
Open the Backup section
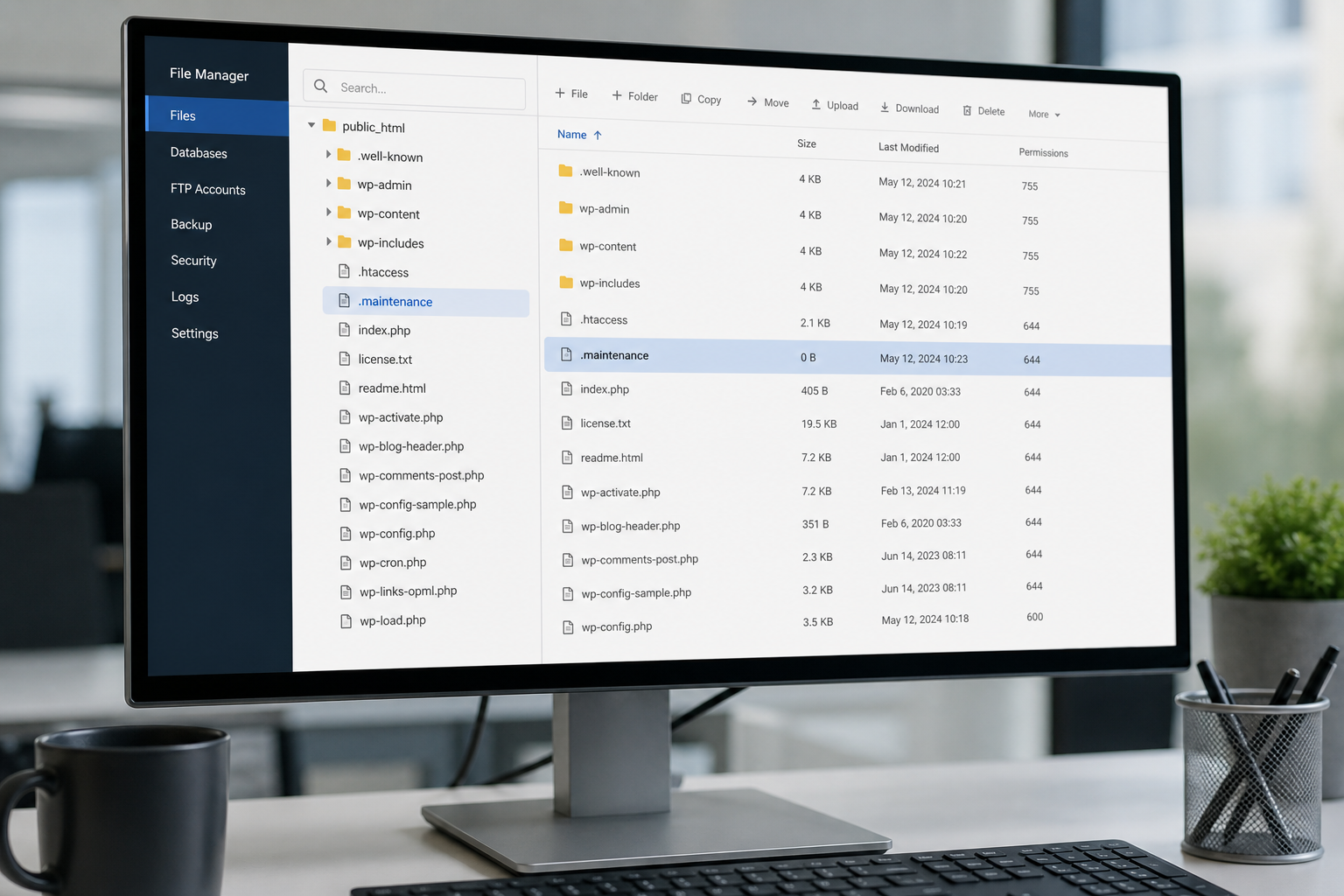point(192,224)
